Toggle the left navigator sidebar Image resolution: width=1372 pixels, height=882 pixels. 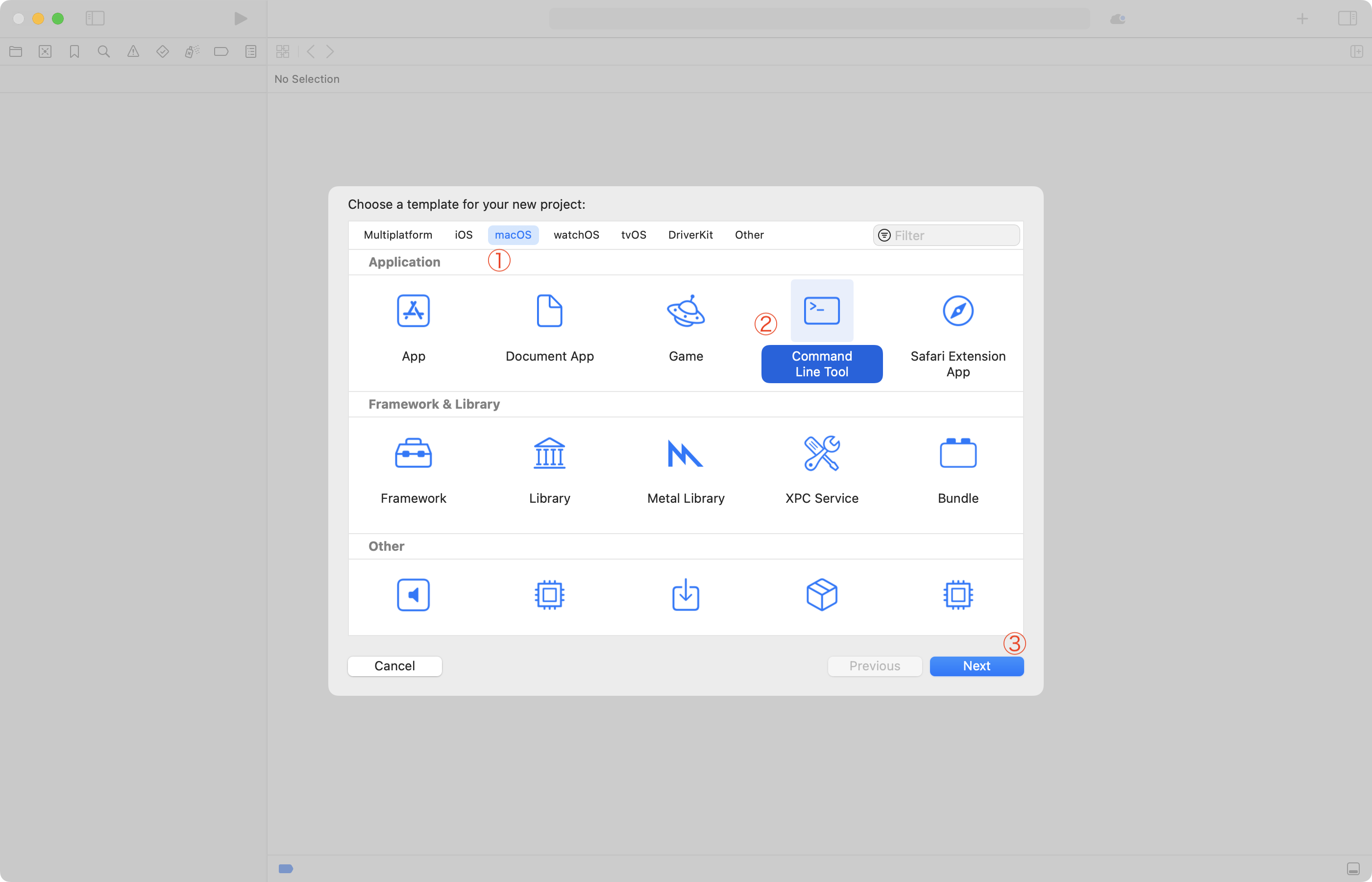pyautogui.click(x=95, y=18)
